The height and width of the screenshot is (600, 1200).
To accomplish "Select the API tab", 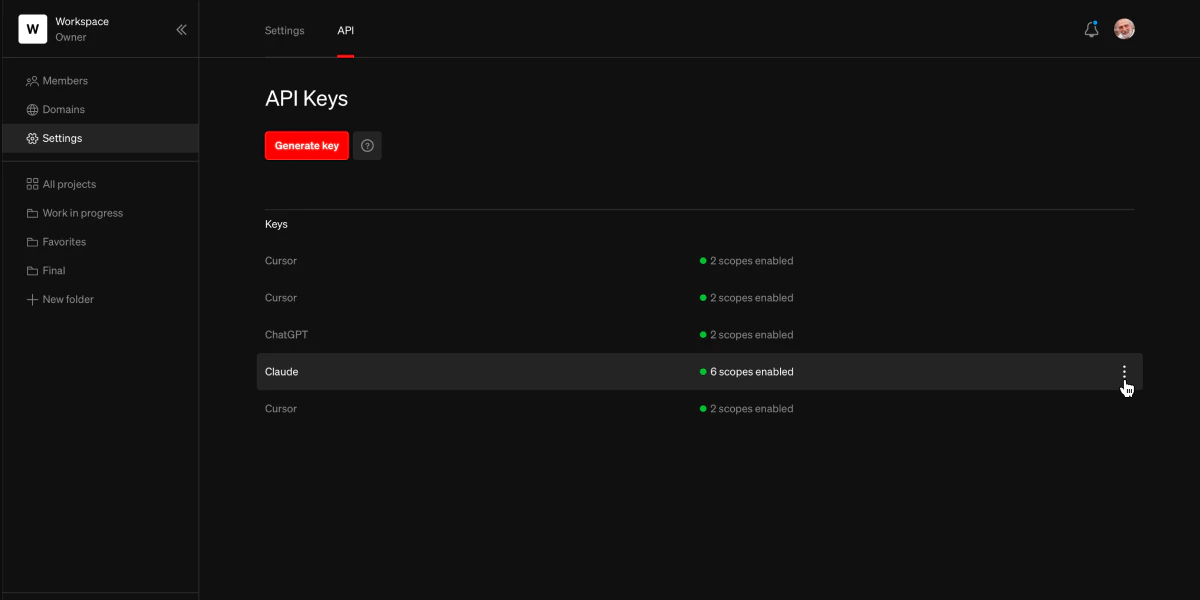I will pos(345,31).
